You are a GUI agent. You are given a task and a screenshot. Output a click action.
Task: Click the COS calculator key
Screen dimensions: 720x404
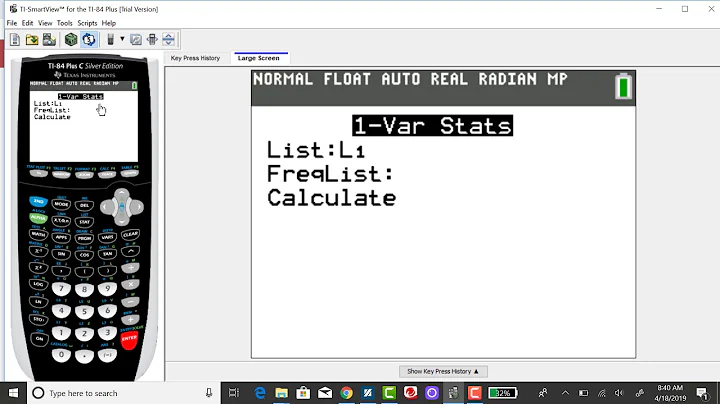[x=84, y=255]
